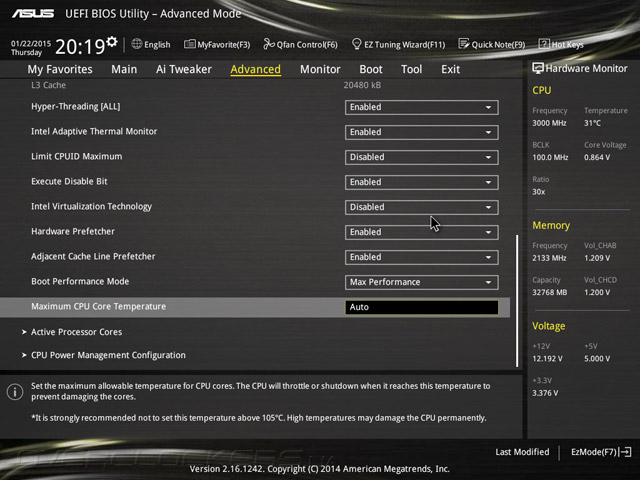Image resolution: width=640 pixels, height=480 pixels.
Task: Switch to the My Favorites tab
Action: [x=60, y=69]
